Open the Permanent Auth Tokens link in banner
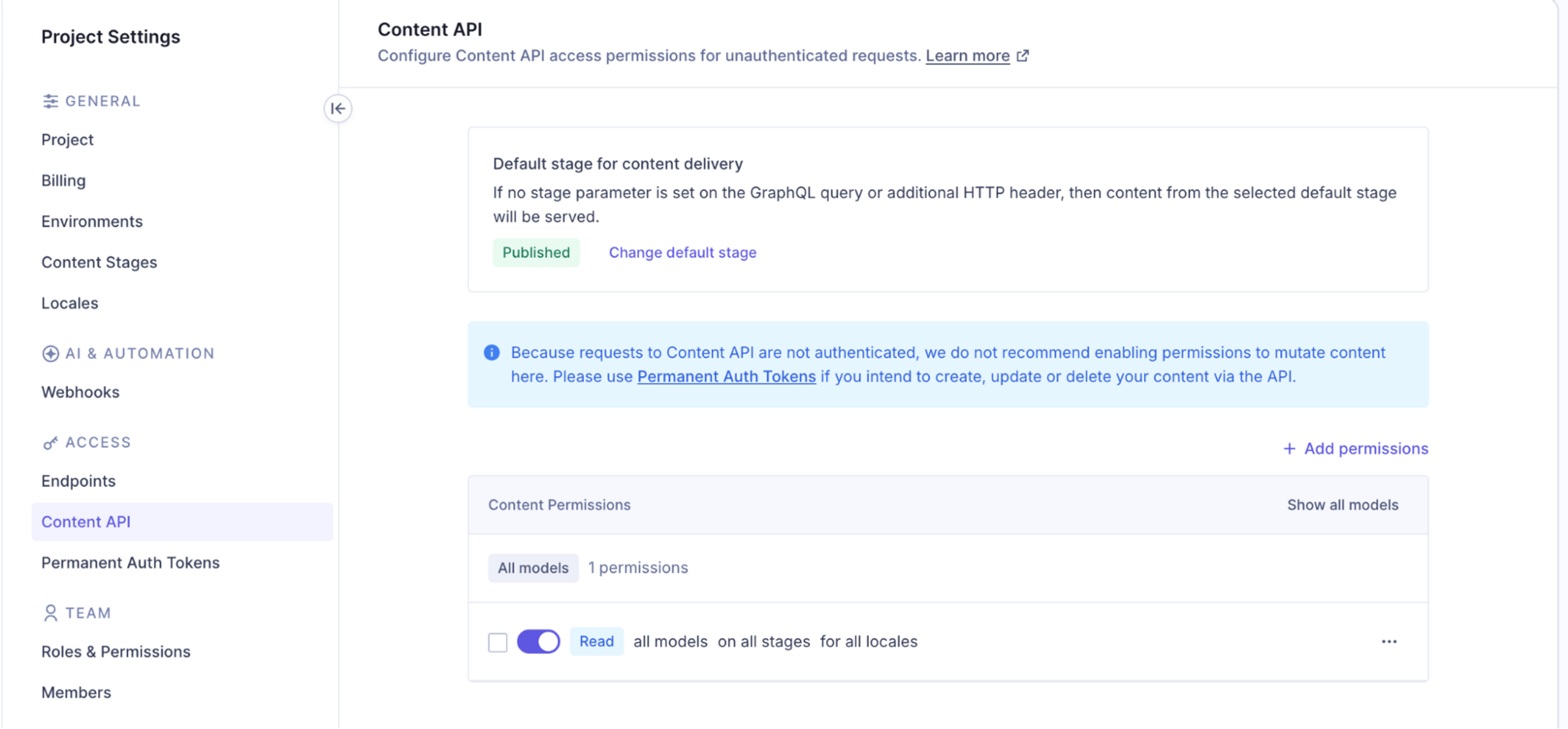 click(727, 376)
